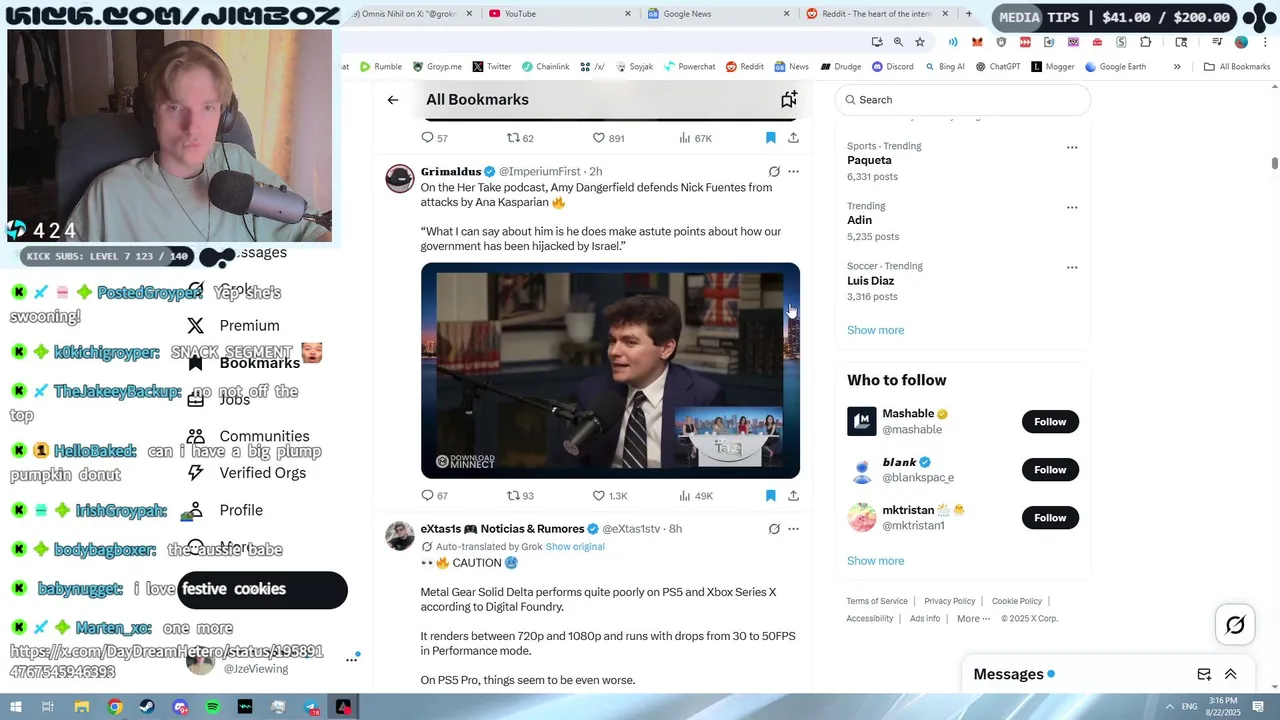
Task: Open X Premium in sidebar
Action: tap(234, 326)
